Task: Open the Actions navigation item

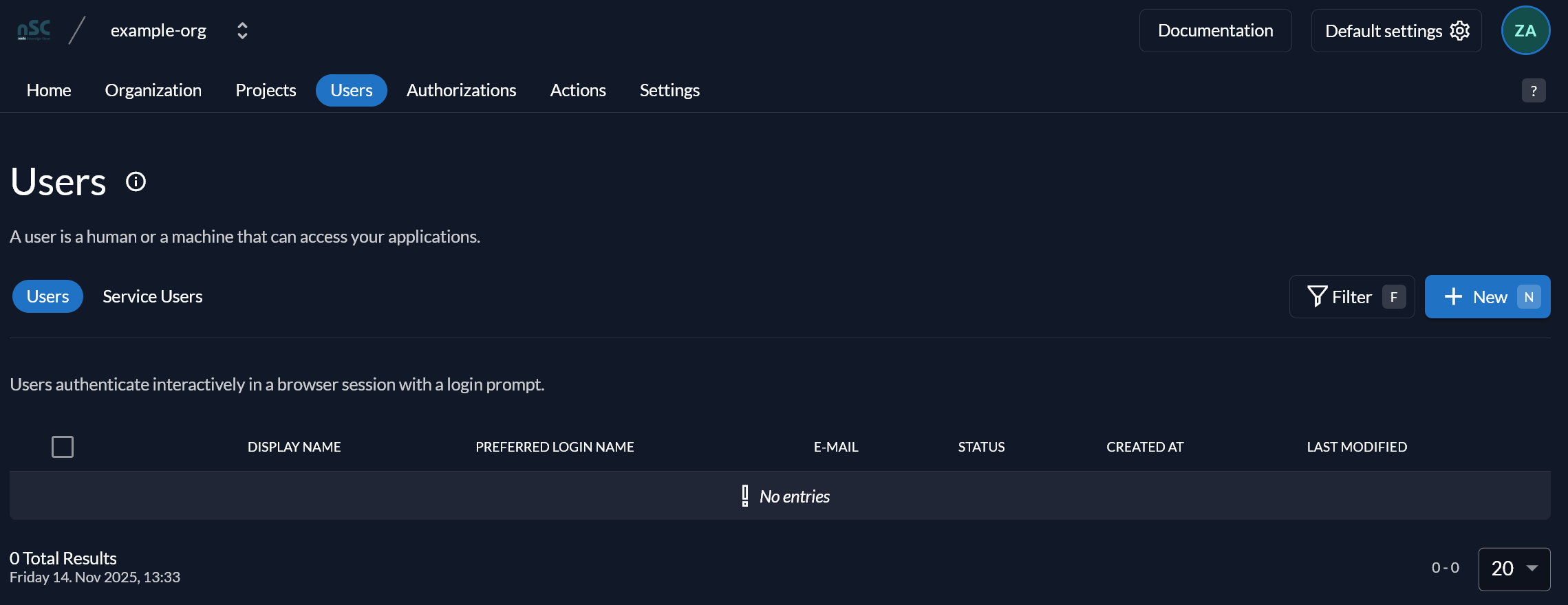Action: pos(578,90)
